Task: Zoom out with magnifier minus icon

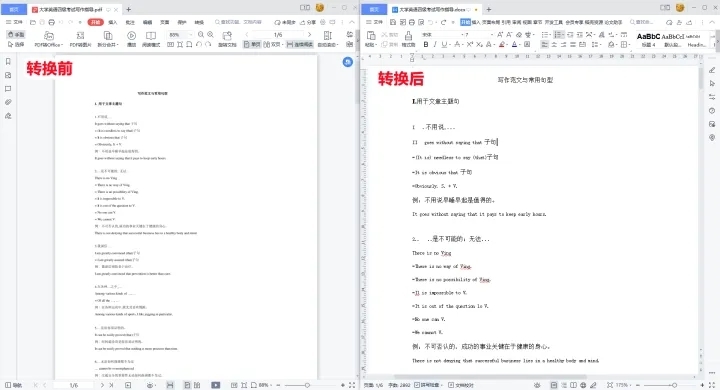Action: [201, 35]
